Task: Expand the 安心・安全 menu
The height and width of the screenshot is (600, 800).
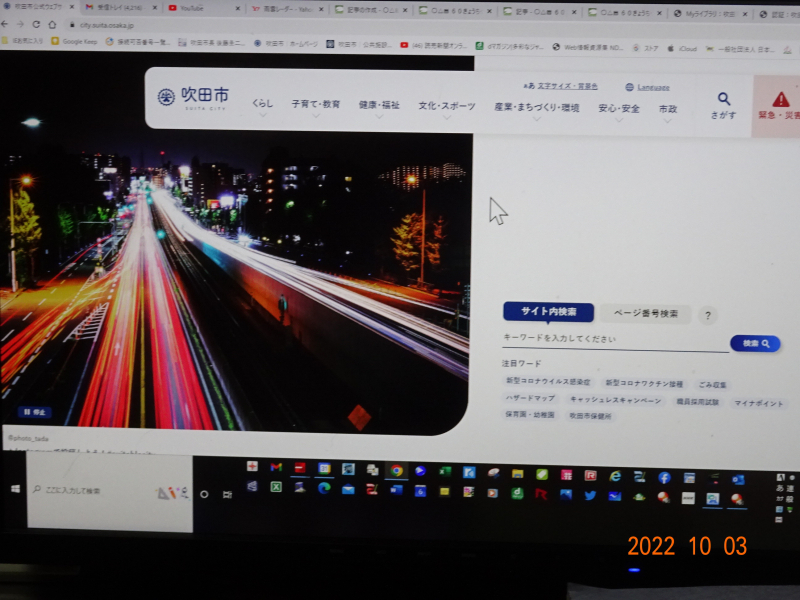Action: point(619,112)
